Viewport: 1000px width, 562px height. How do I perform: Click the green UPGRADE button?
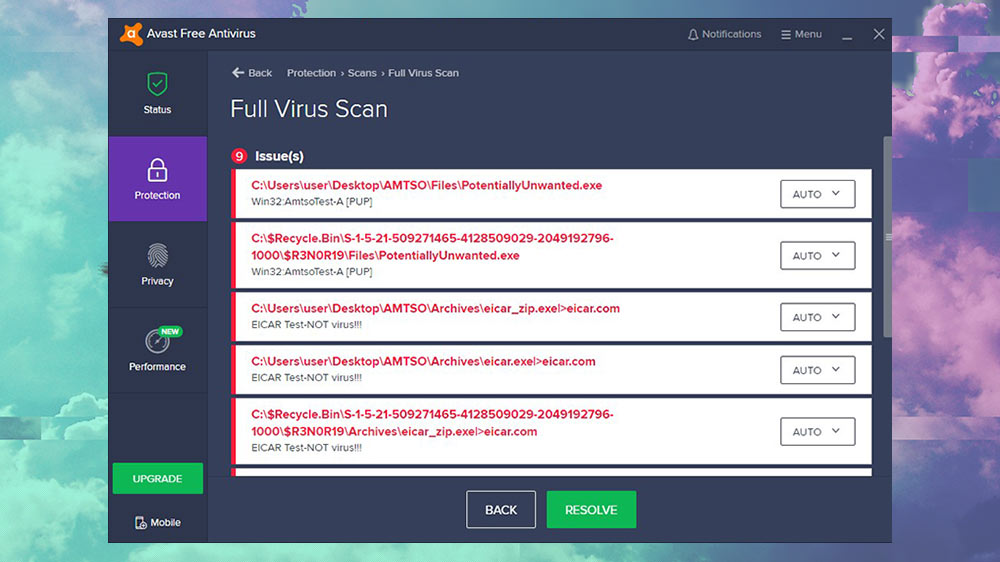coord(158,478)
